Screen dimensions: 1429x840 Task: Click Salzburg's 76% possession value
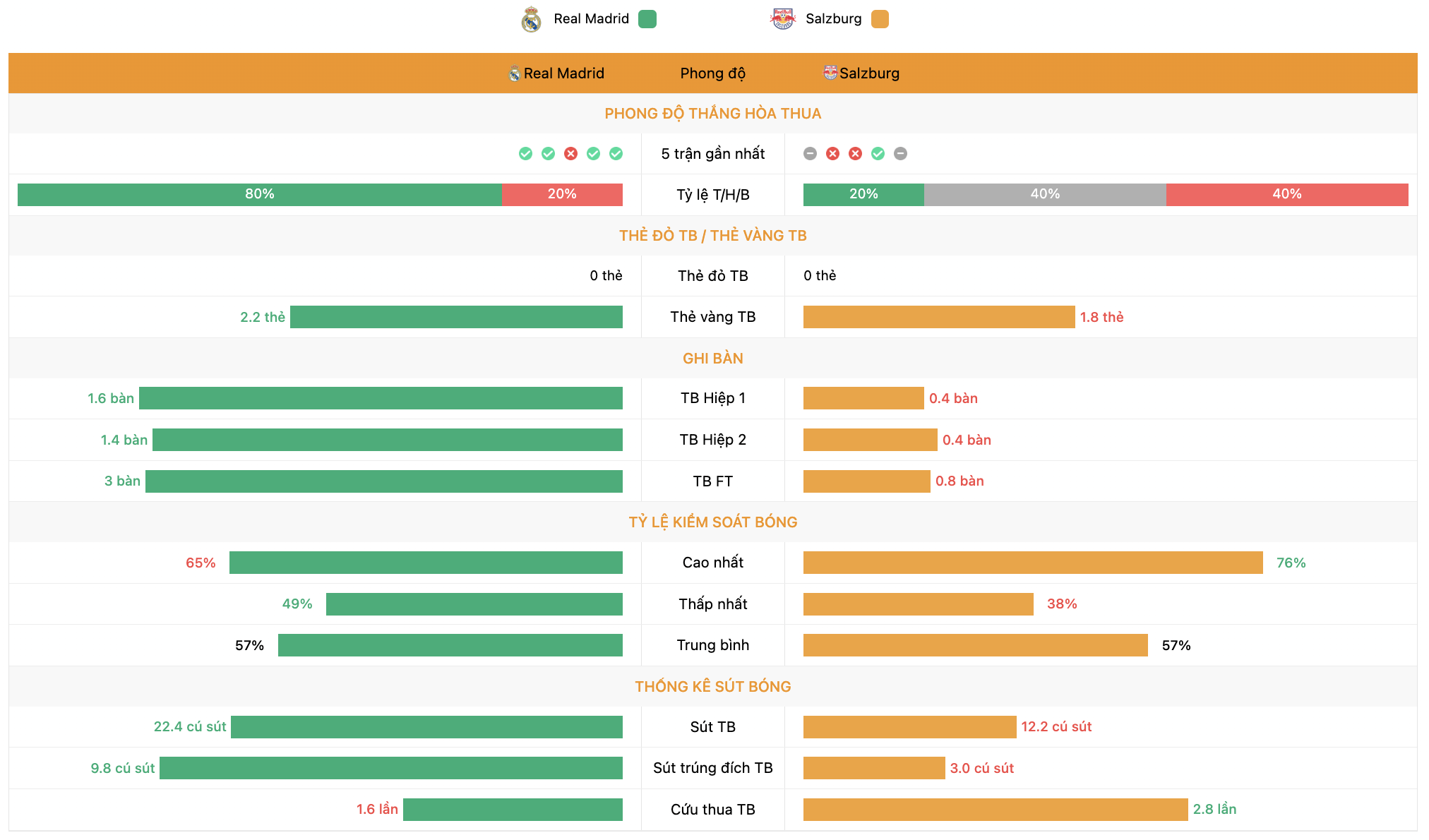click(1291, 563)
